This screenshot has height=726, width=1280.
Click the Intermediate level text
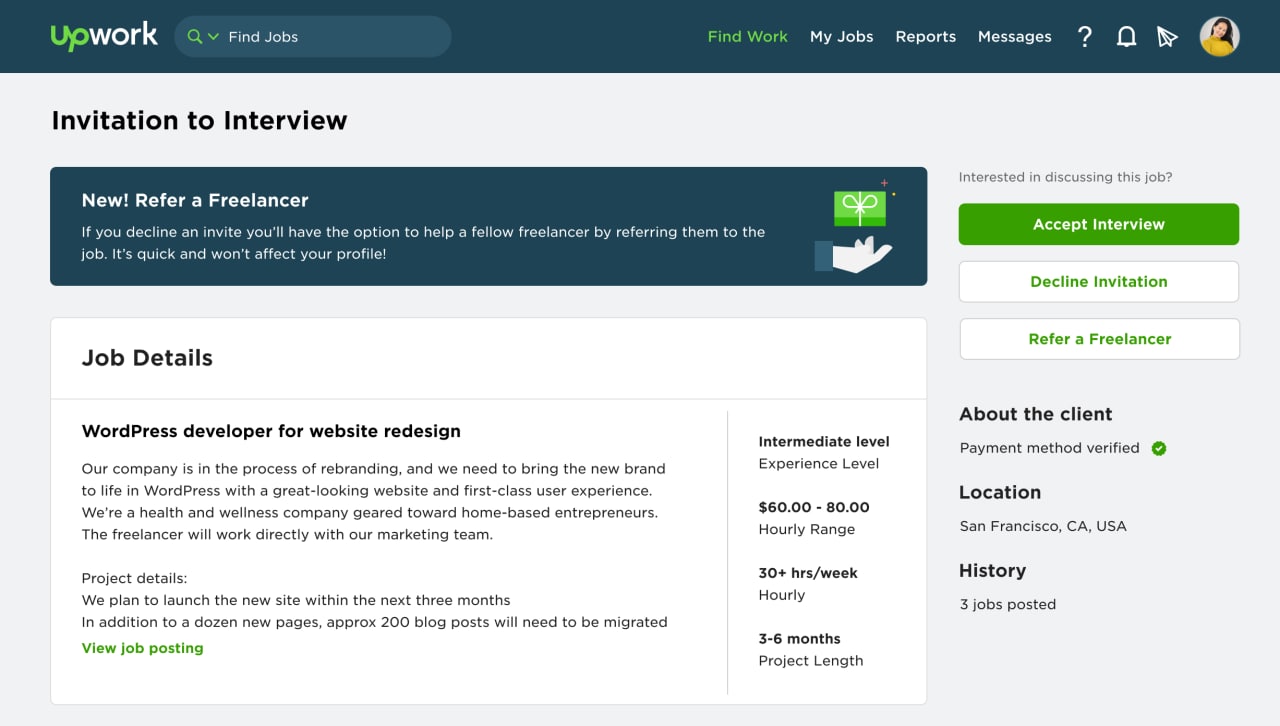[x=823, y=441]
